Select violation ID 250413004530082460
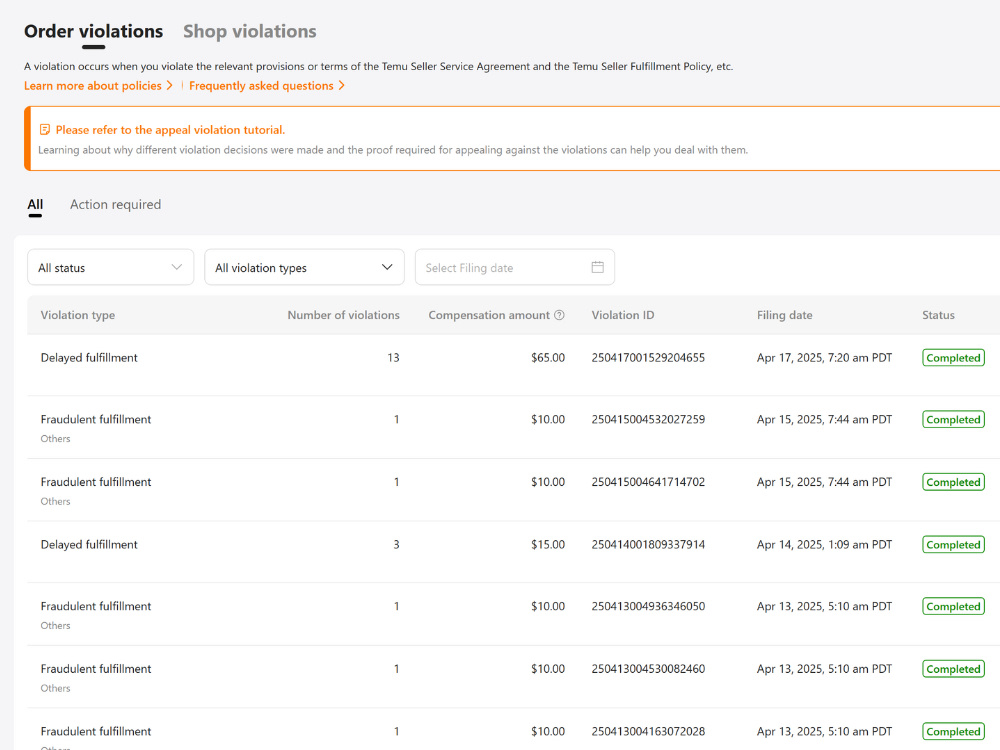 tap(648, 669)
